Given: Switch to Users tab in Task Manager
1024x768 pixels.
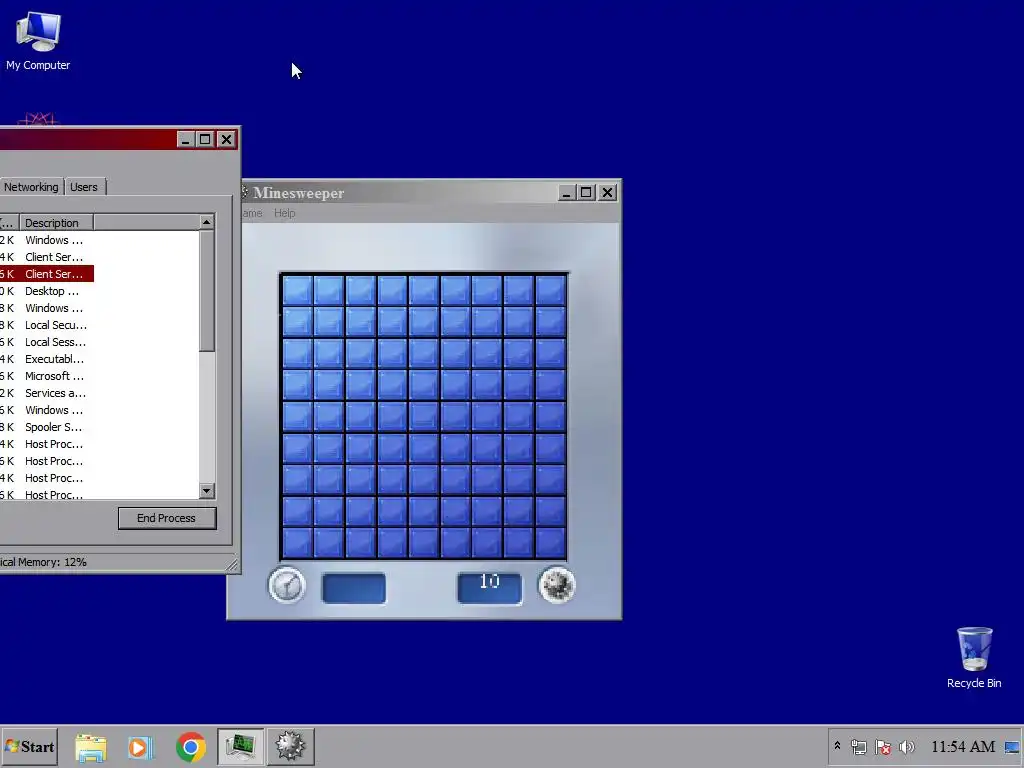Looking at the screenshot, I should coord(84,187).
